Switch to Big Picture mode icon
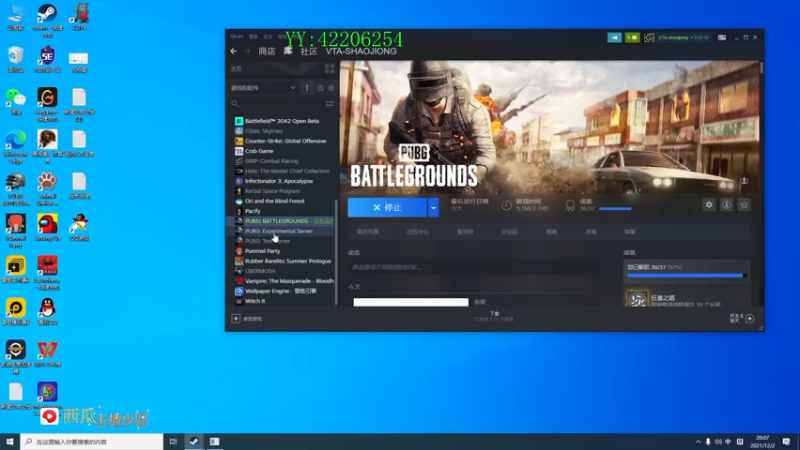Image resolution: width=800 pixels, height=450 pixels. pyautogui.click(x=722, y=37)
